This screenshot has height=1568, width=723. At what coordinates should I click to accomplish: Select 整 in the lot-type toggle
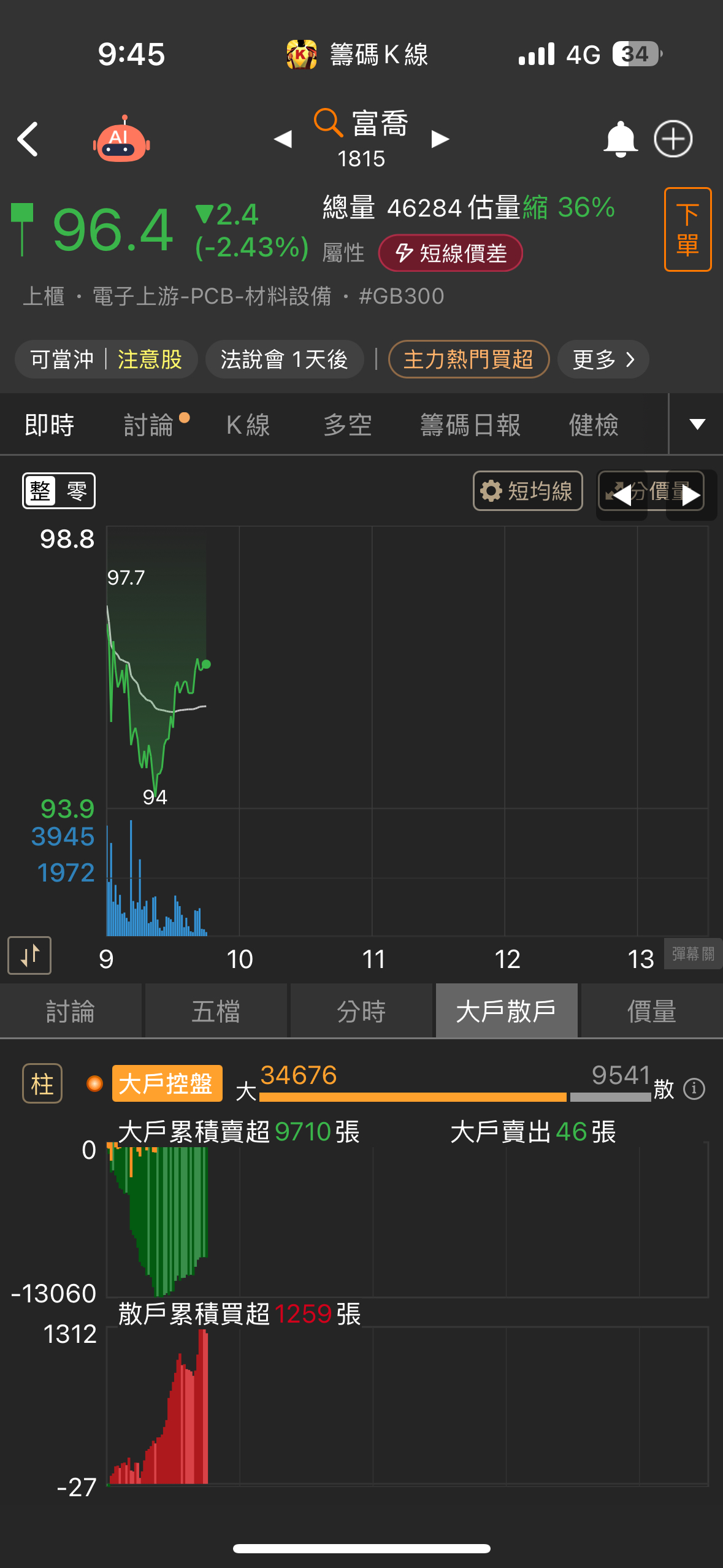pyautogui.click(x=40, y=491)
